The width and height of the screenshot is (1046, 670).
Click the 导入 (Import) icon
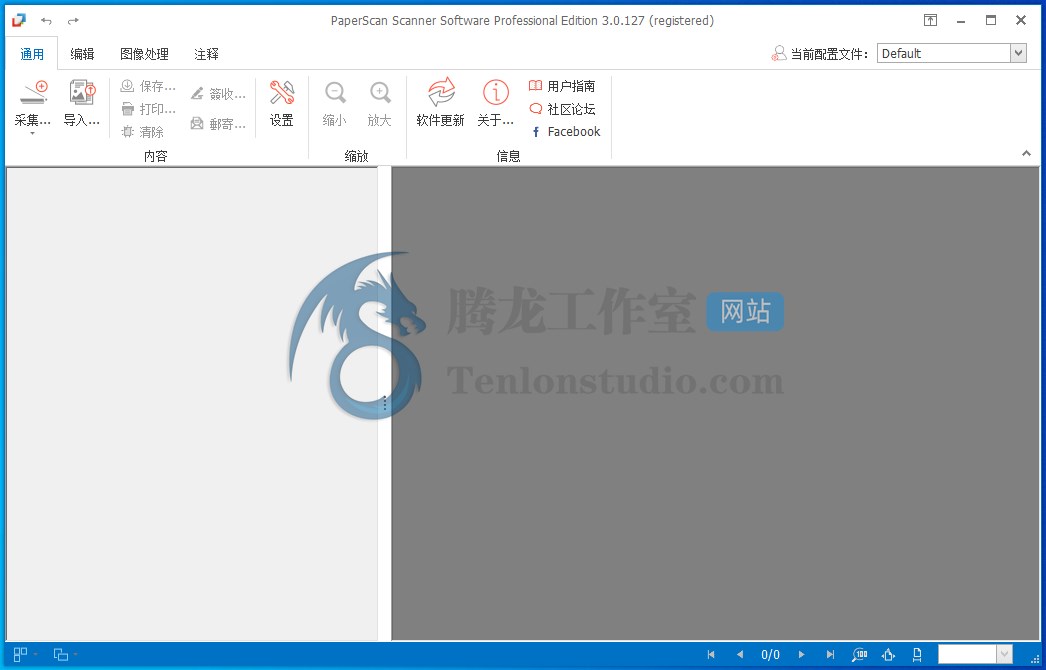(x=82, y=93)
